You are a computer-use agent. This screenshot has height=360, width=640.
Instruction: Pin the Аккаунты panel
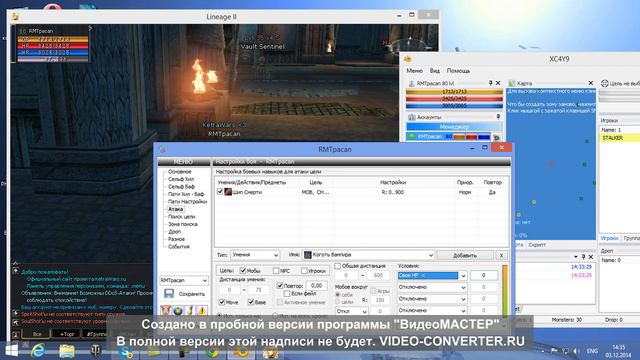[x=498, y=117]
